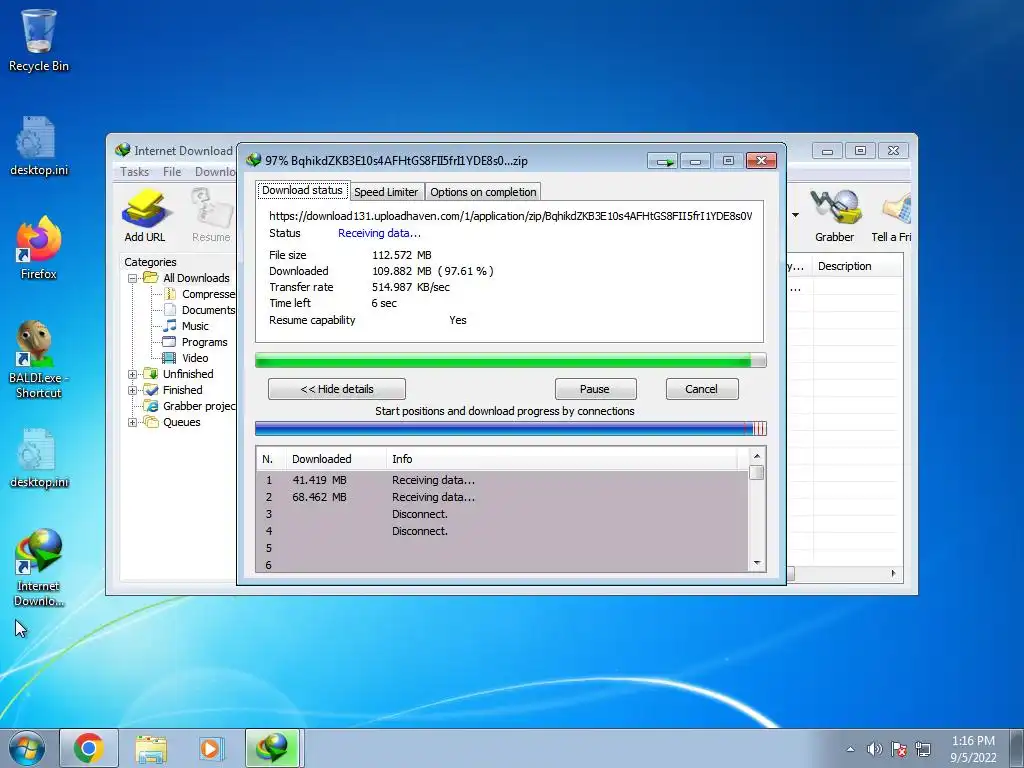Click the Action Center flag tray icon

pyautogui.click(x=899, y=749)
